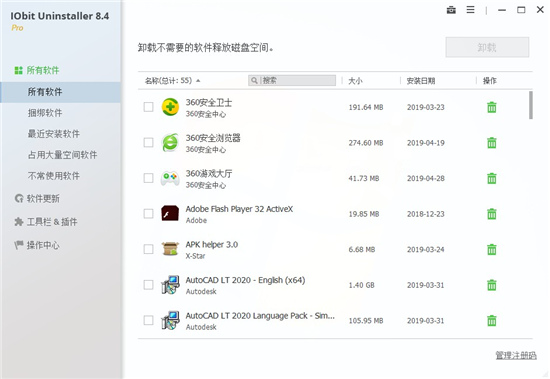Select the 360安全卫士 name text
This screenshot has height=379, width=550.
(209, 102)
